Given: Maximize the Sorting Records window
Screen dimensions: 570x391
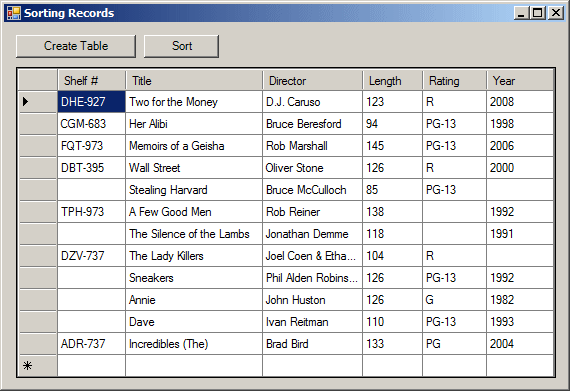Looking at the screenshot, I should (538, 13).
